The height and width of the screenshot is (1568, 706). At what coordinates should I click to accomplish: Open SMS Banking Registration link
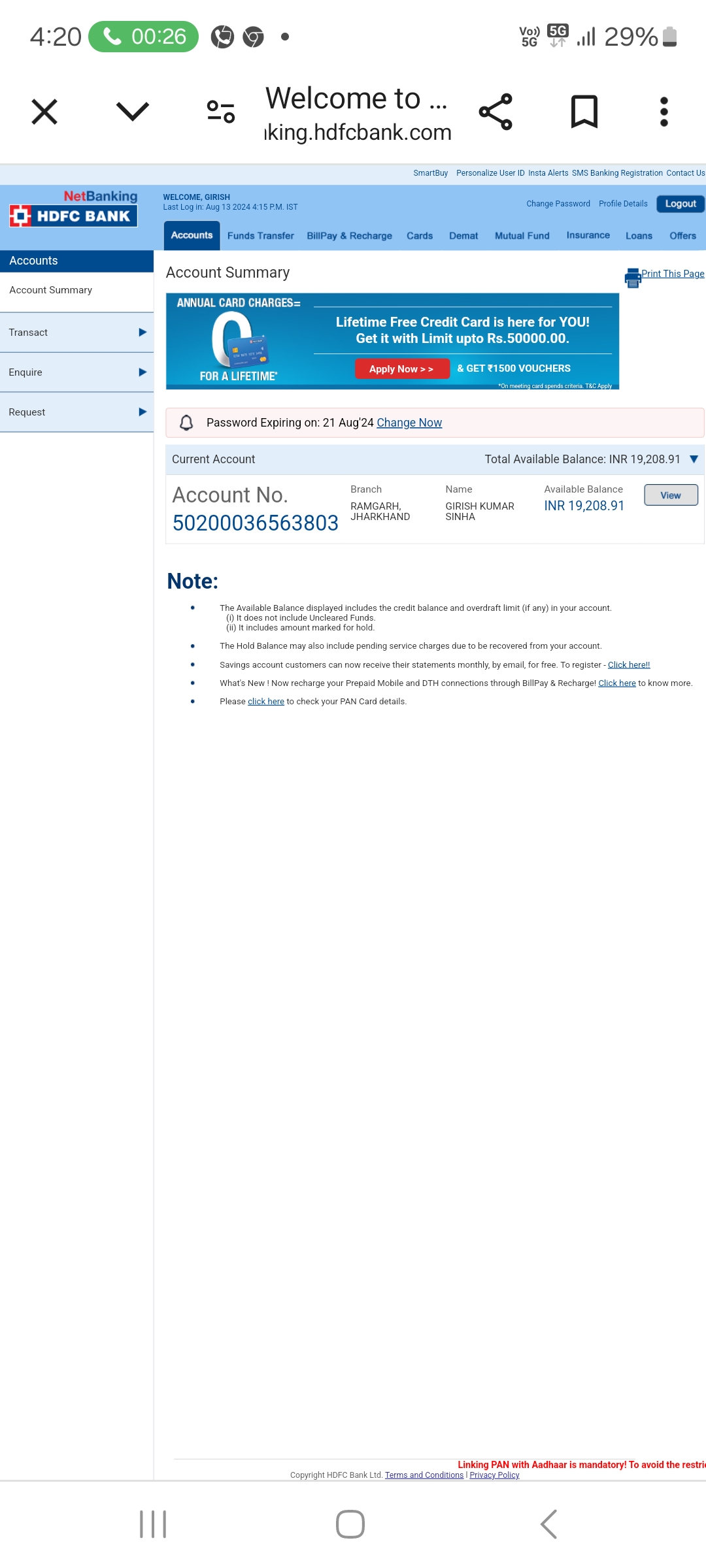[x=617, y=173]
